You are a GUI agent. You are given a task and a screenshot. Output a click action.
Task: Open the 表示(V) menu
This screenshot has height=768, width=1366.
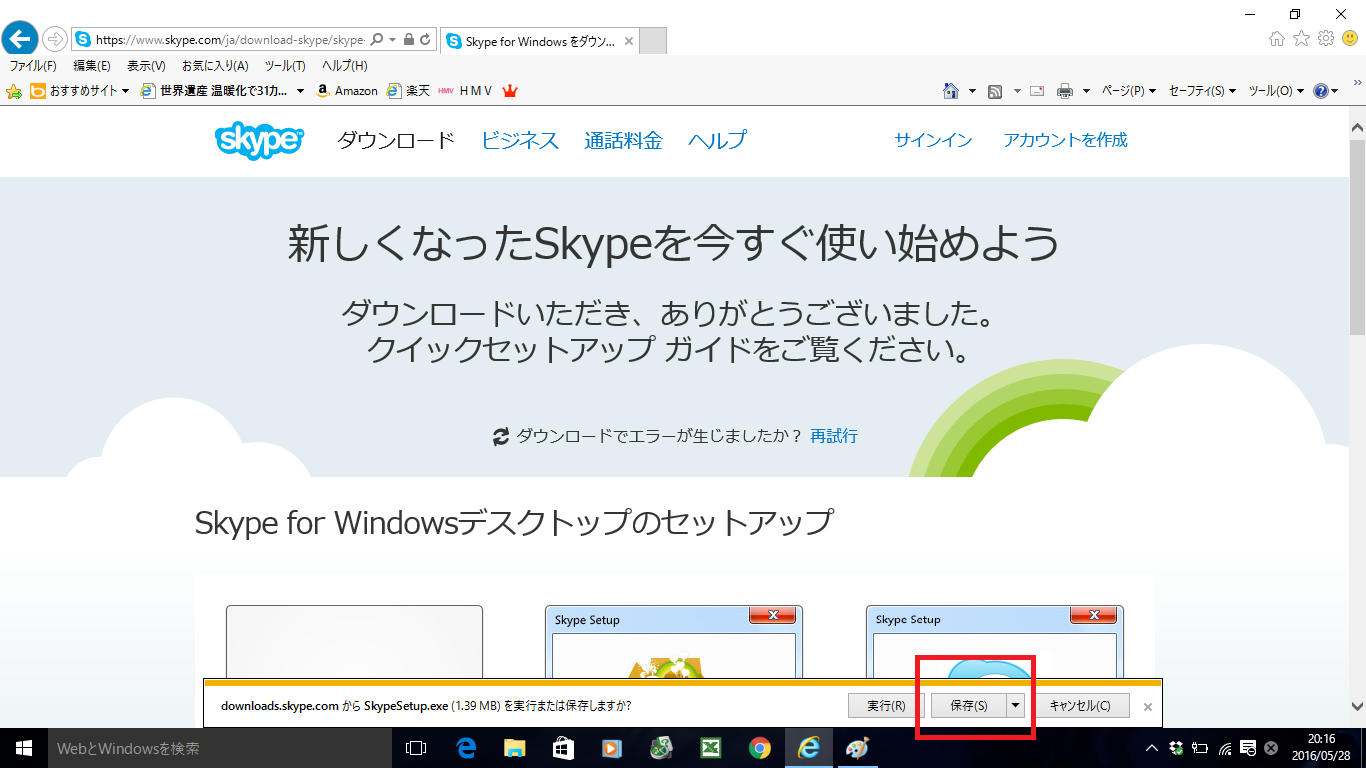coord(146,66)
